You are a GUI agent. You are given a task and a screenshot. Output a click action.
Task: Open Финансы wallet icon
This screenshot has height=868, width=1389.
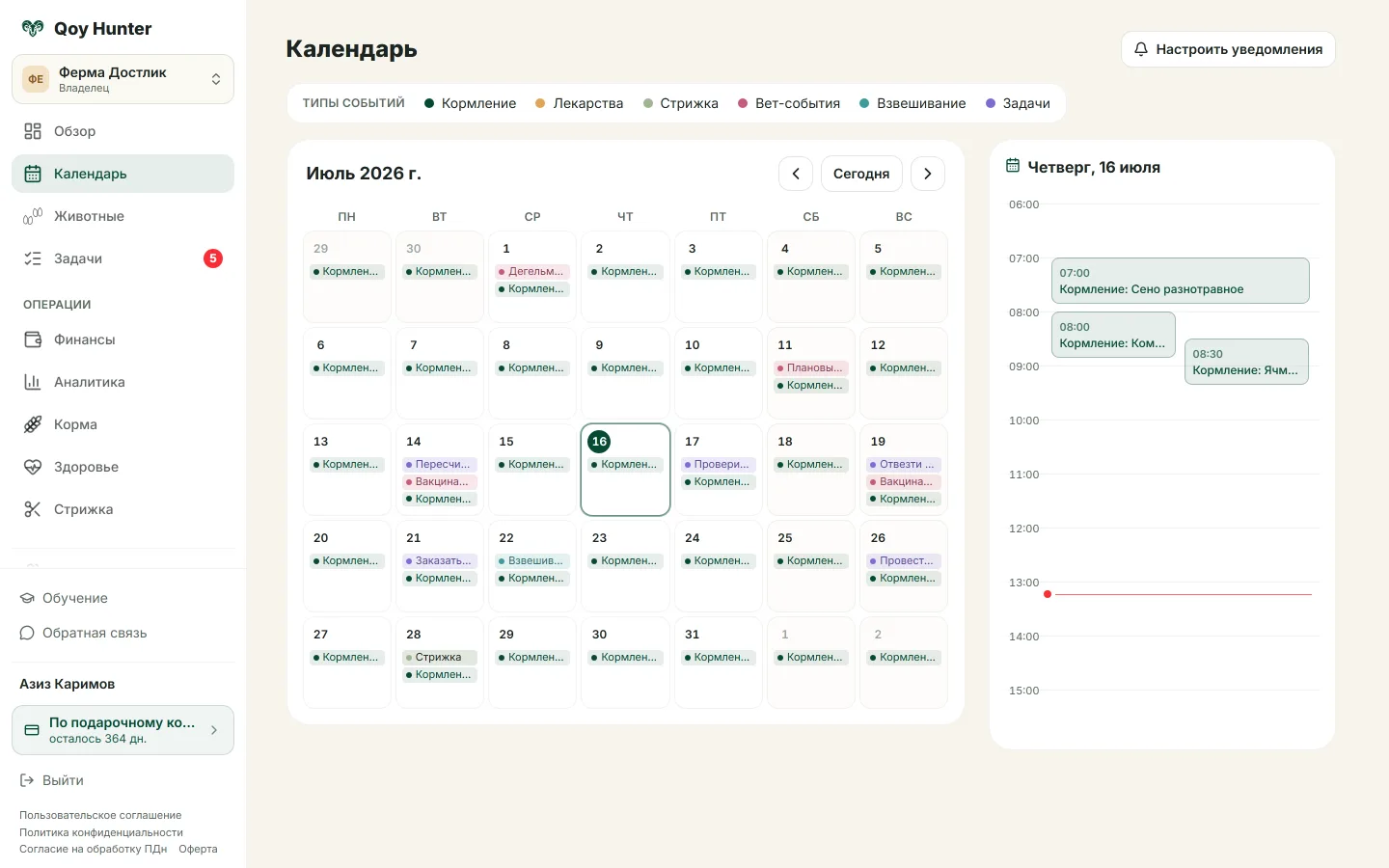pos(33,339)
